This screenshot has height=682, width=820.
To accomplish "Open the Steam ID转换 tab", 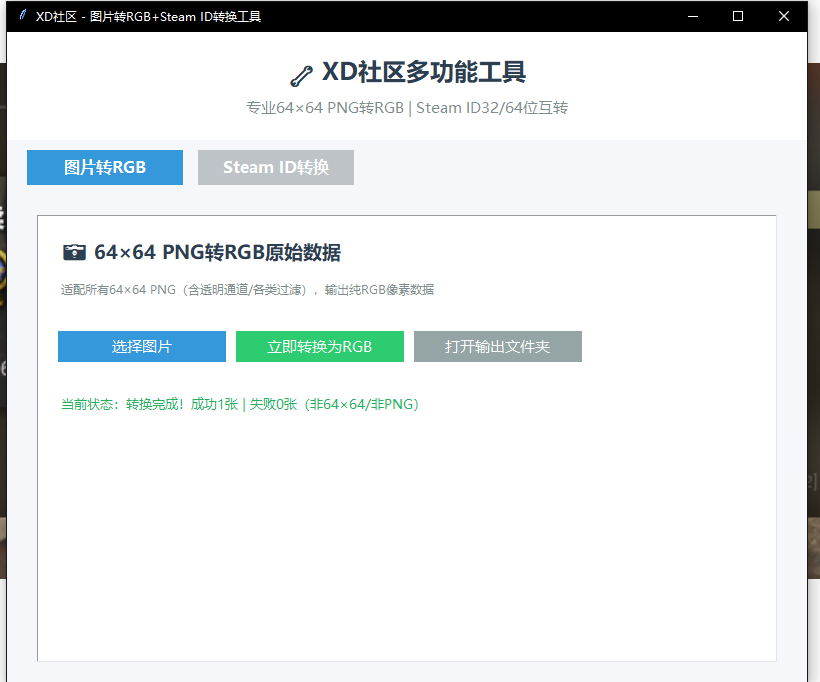I will (x=276, y=168).
